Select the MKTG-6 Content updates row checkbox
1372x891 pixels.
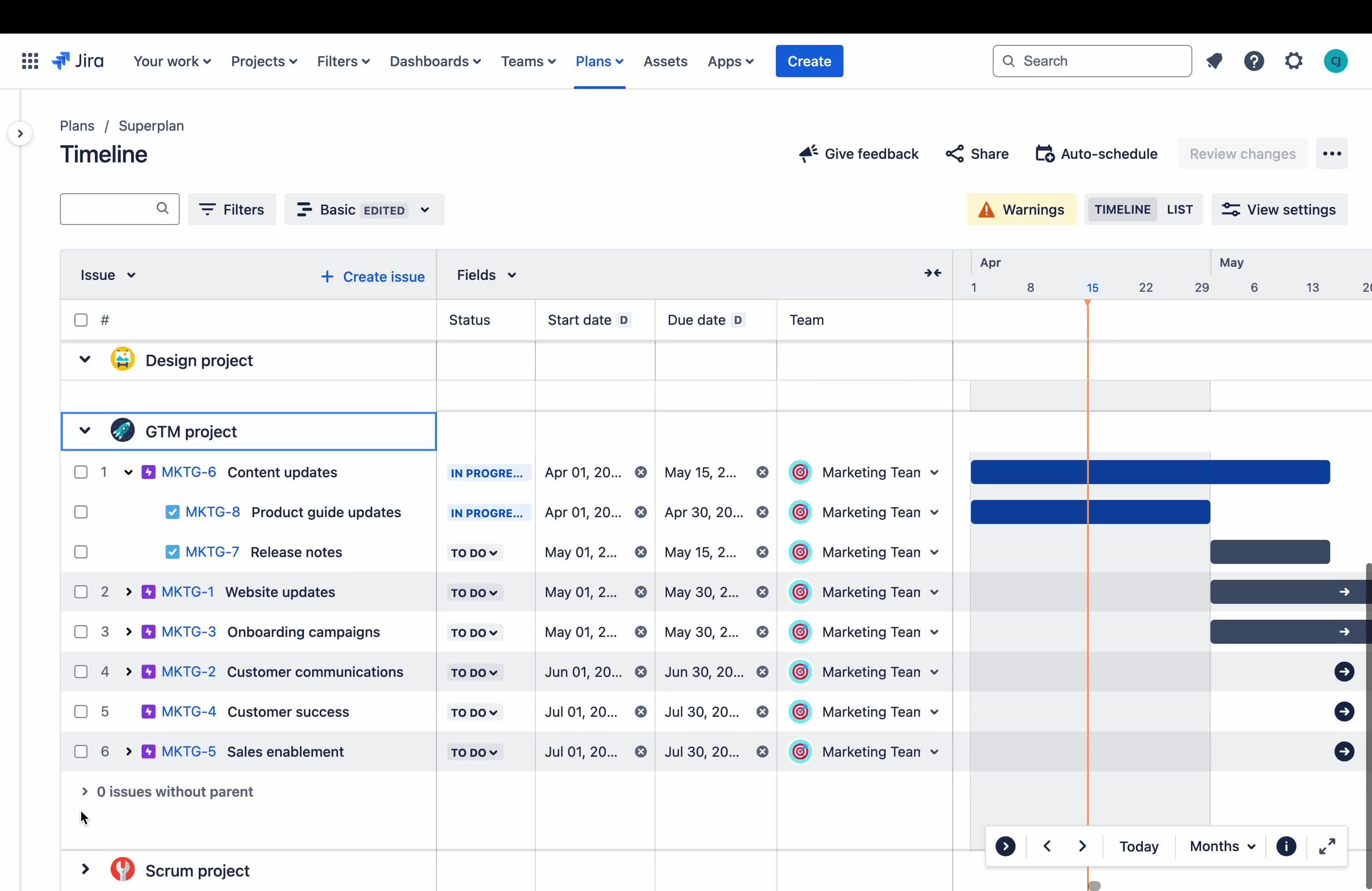(x=81, y=472)
